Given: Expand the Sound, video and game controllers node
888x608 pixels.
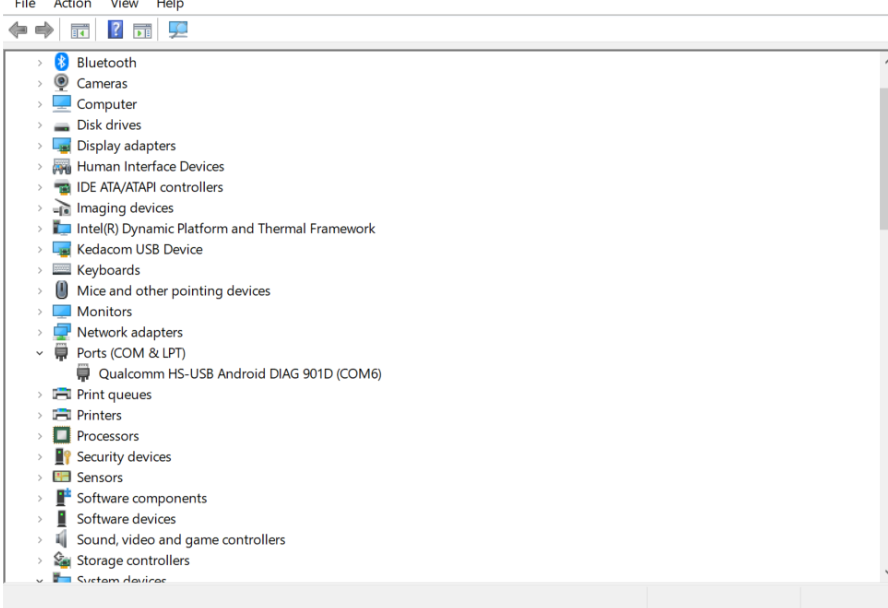Looking at the screenshot, I should tap(40, 540).
